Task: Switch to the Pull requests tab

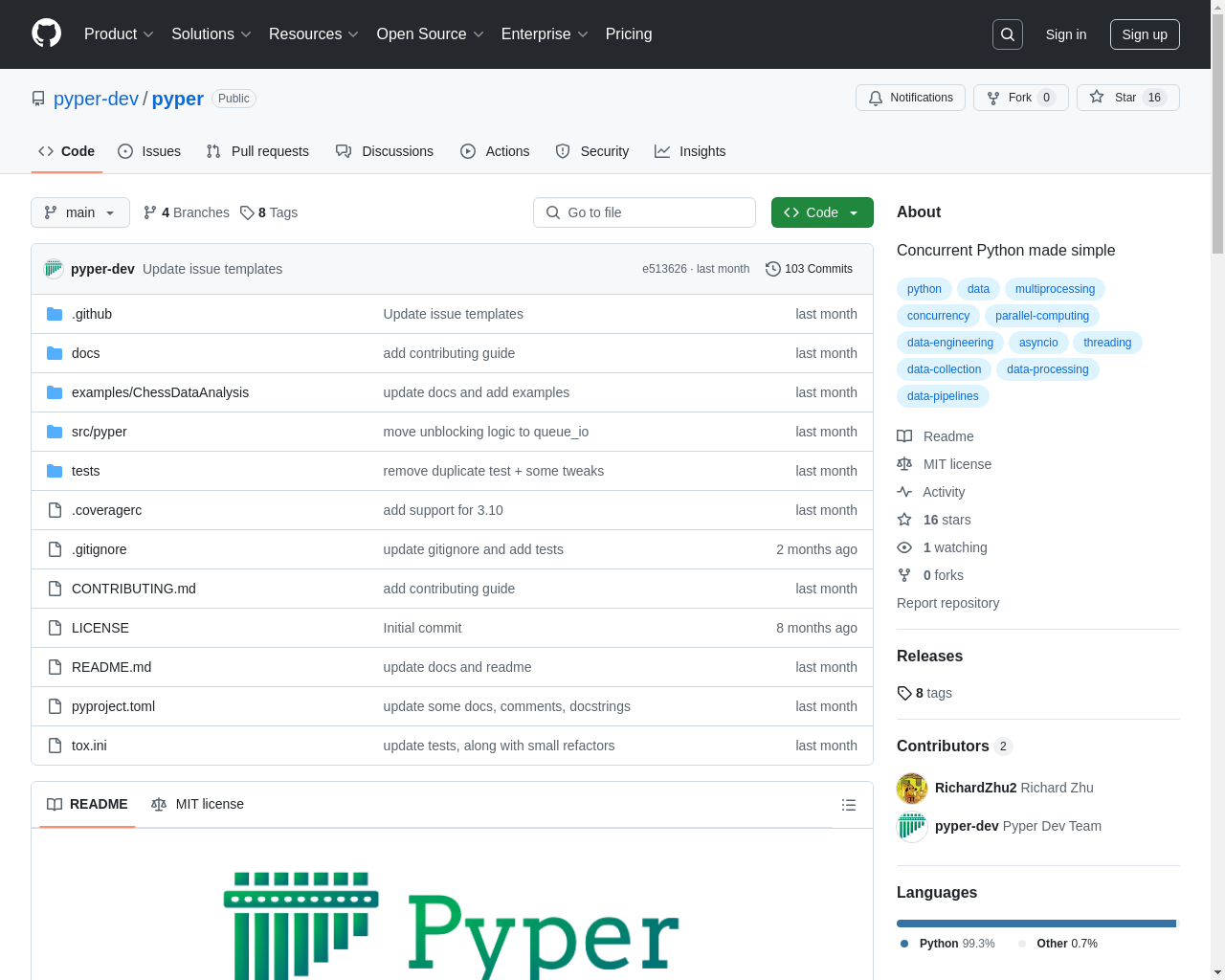Action: click(x=257, y=151)
